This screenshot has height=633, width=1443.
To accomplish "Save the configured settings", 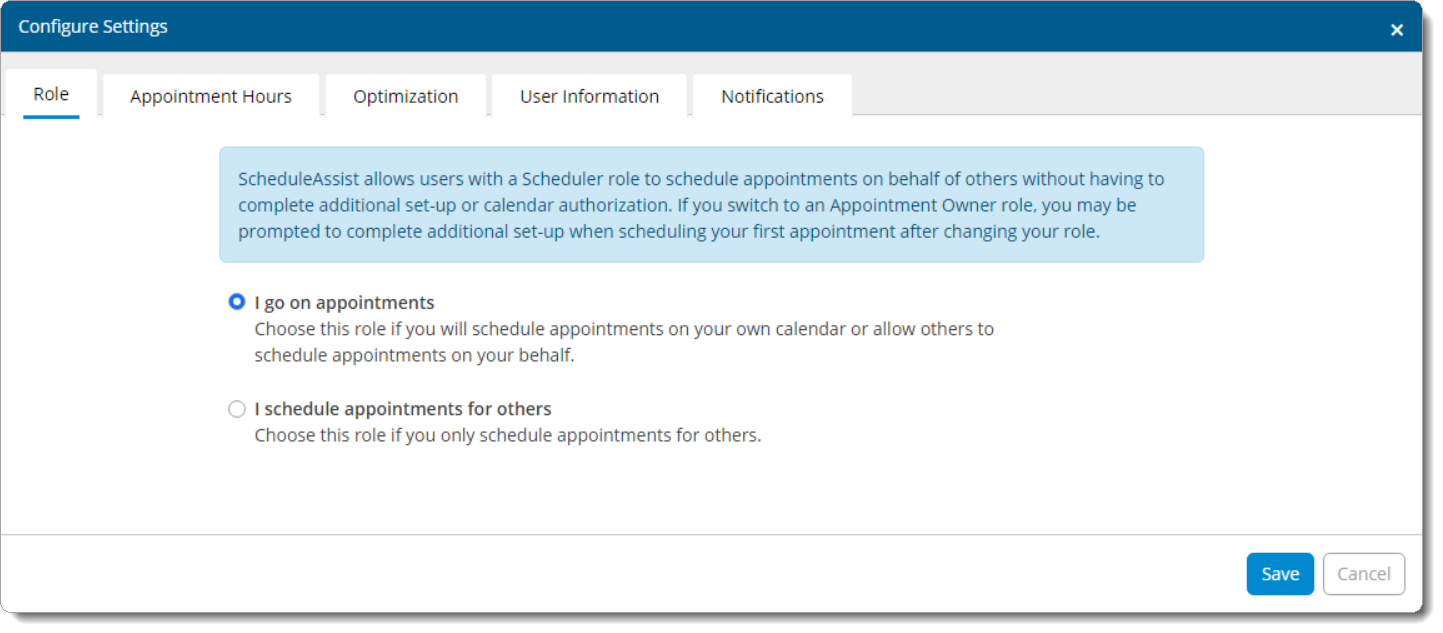I will (x=1279, y=574).
